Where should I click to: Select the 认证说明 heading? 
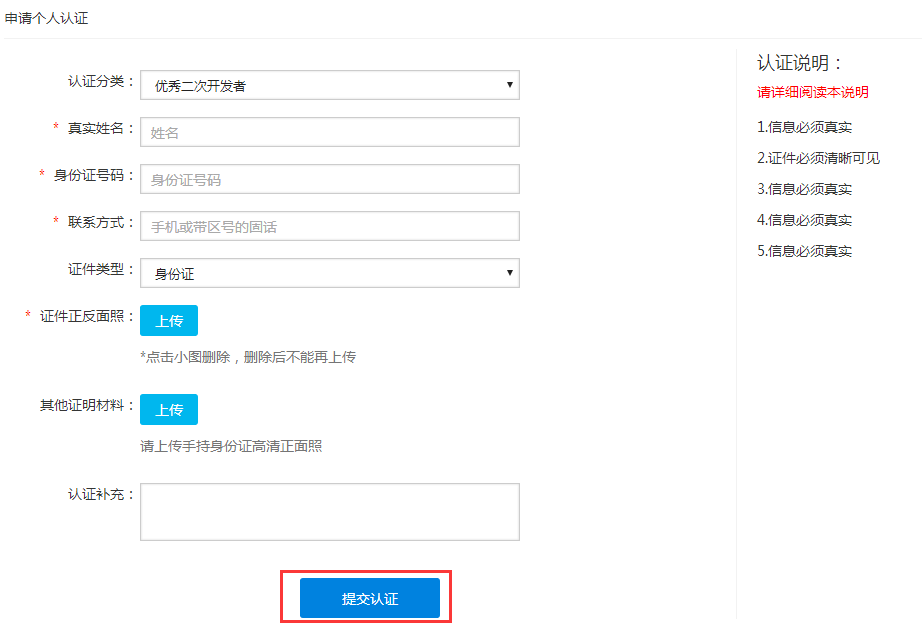pyautogui.click(x=800, y=63)
